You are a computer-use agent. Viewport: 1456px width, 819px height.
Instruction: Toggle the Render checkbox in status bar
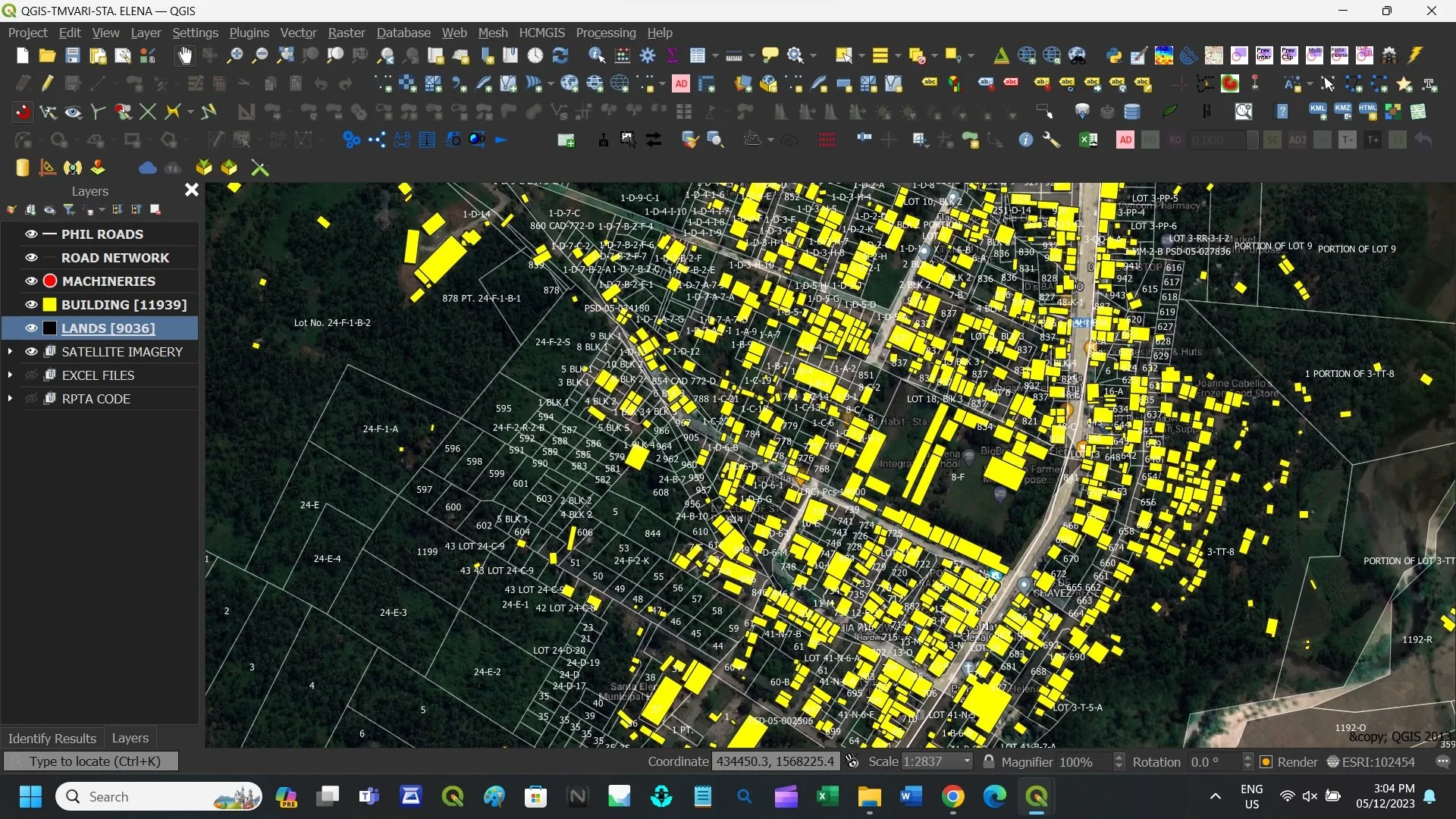(x=1266, y=762)
